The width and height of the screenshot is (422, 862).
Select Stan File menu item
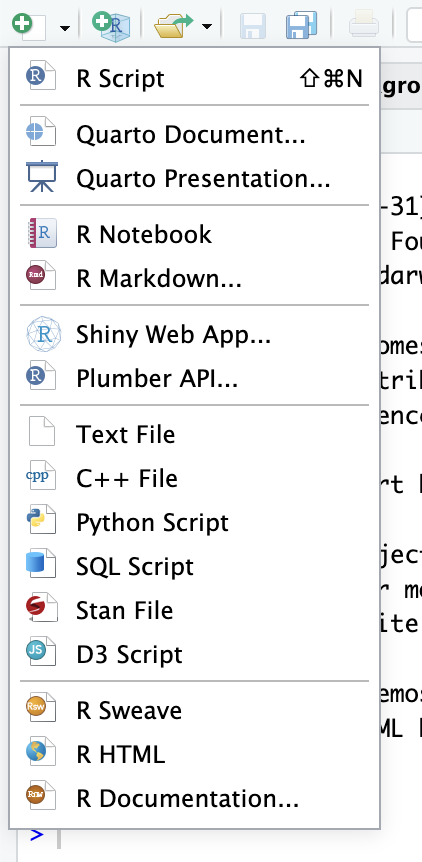[x=195, y=610]
